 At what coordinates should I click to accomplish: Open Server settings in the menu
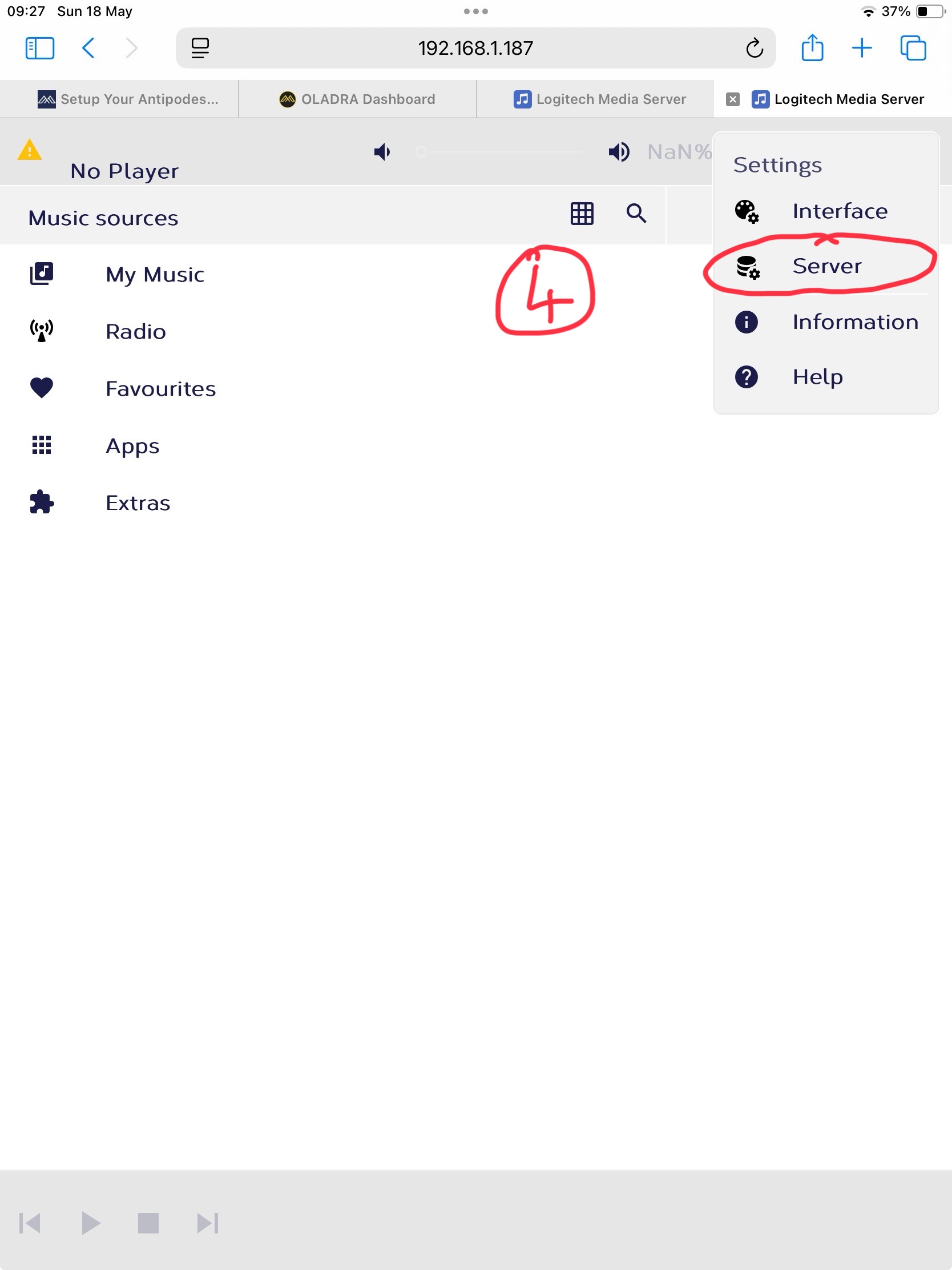pyautogui.click(x=826, y=267)
